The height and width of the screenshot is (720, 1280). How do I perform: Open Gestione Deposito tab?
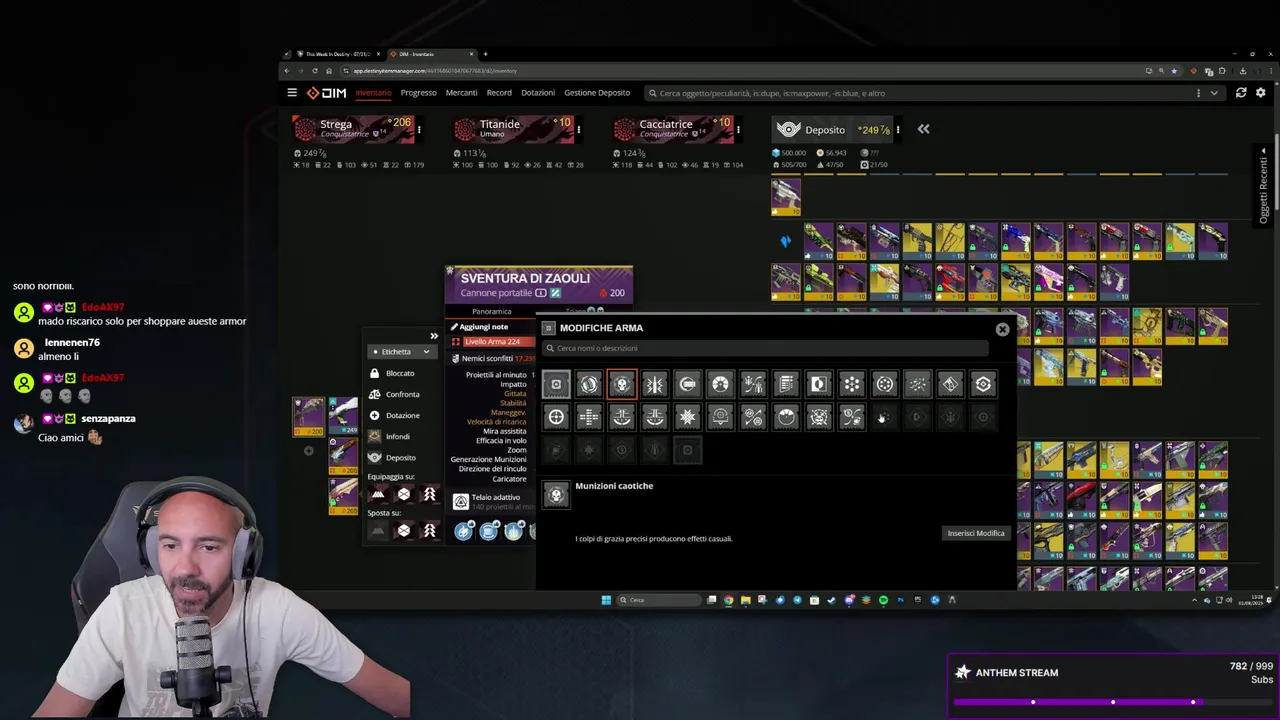[597, 93]
